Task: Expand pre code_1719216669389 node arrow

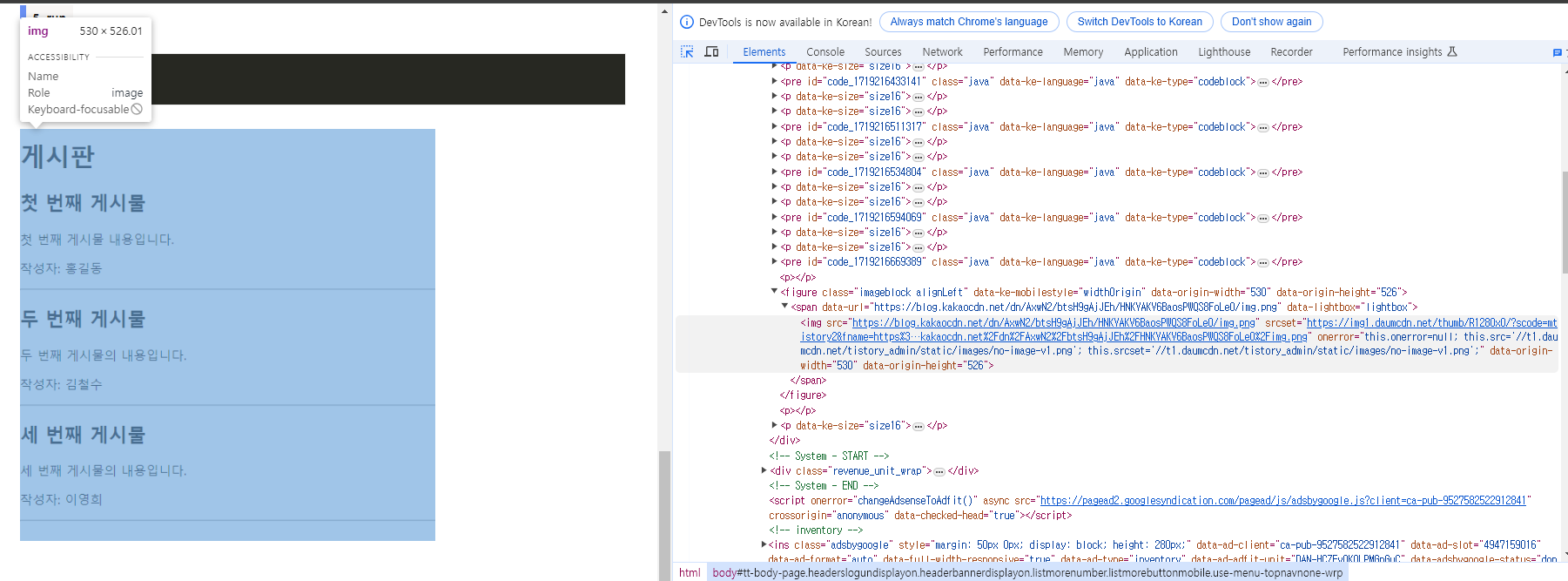Action: 775,261
